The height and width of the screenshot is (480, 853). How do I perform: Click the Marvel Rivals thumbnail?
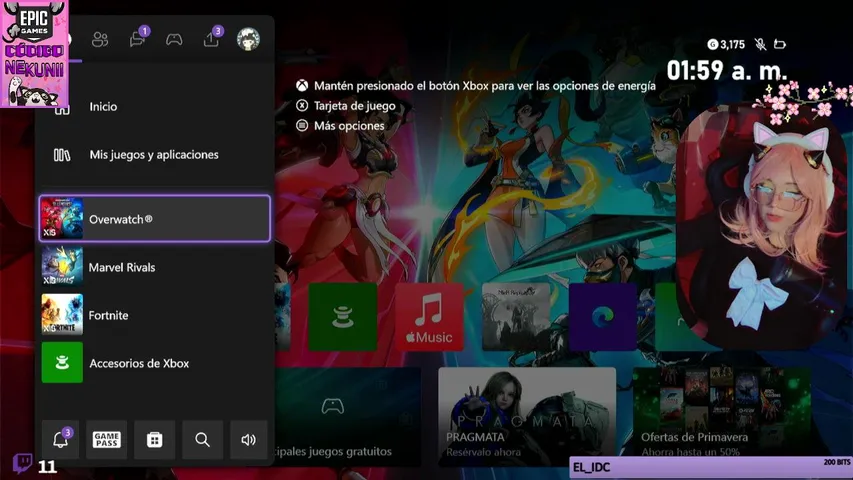tap(62, 267)
